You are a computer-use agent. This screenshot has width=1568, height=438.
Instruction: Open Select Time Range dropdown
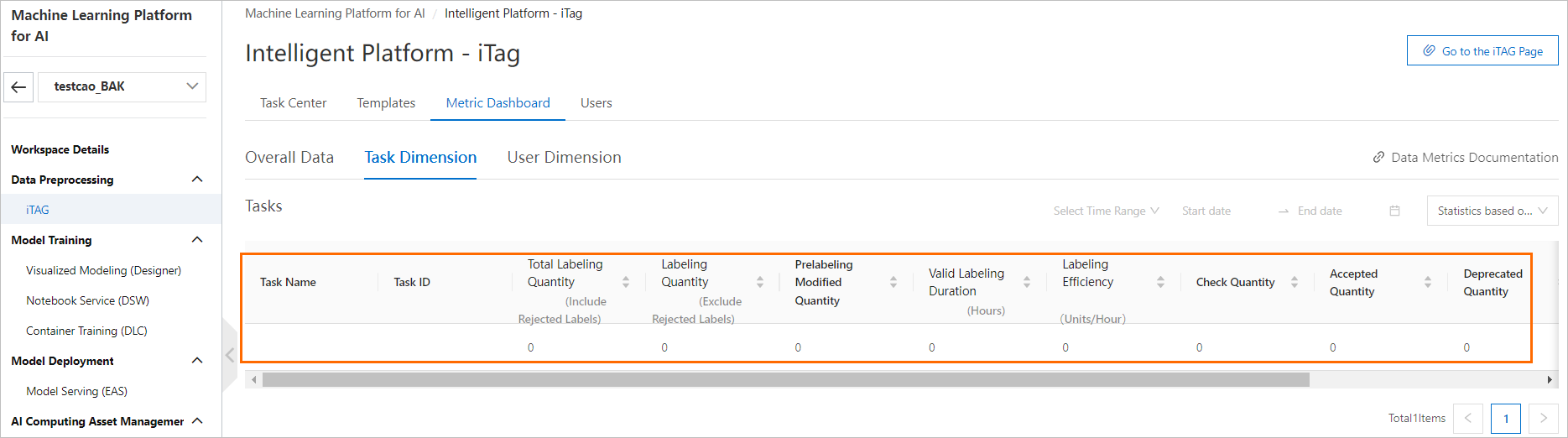point(1106,211)
